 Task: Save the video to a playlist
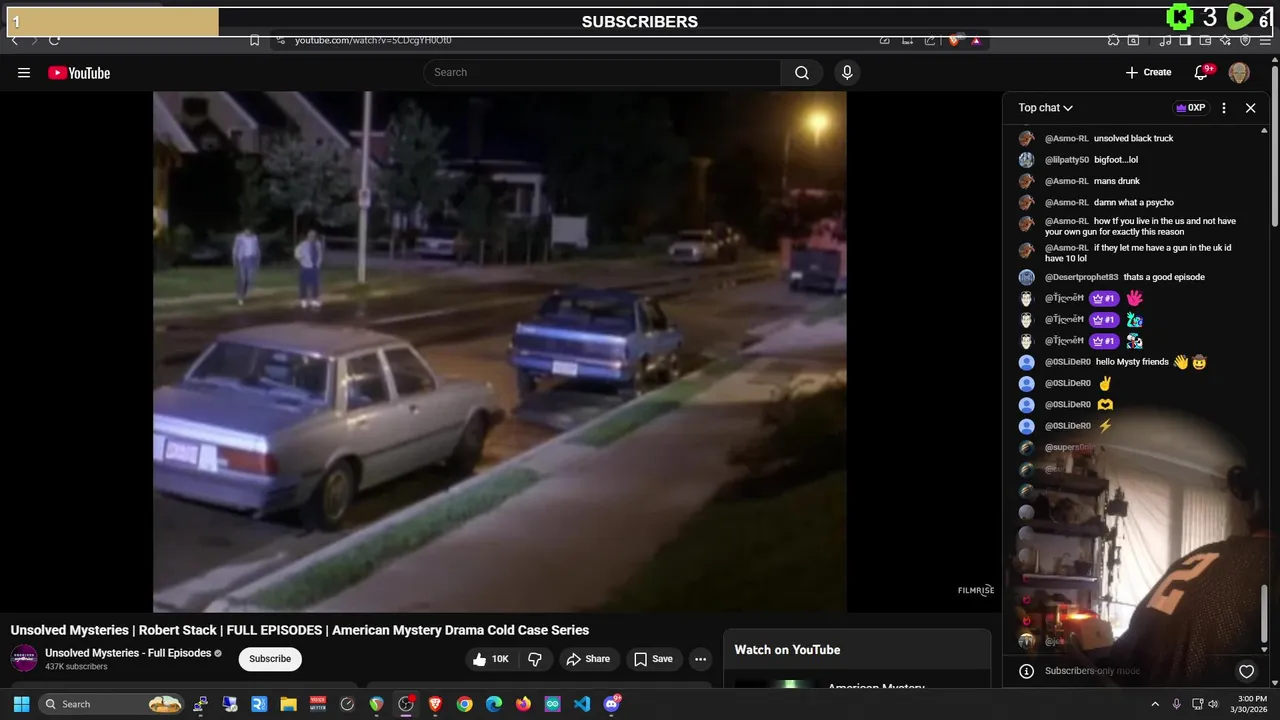coord(653,659)
